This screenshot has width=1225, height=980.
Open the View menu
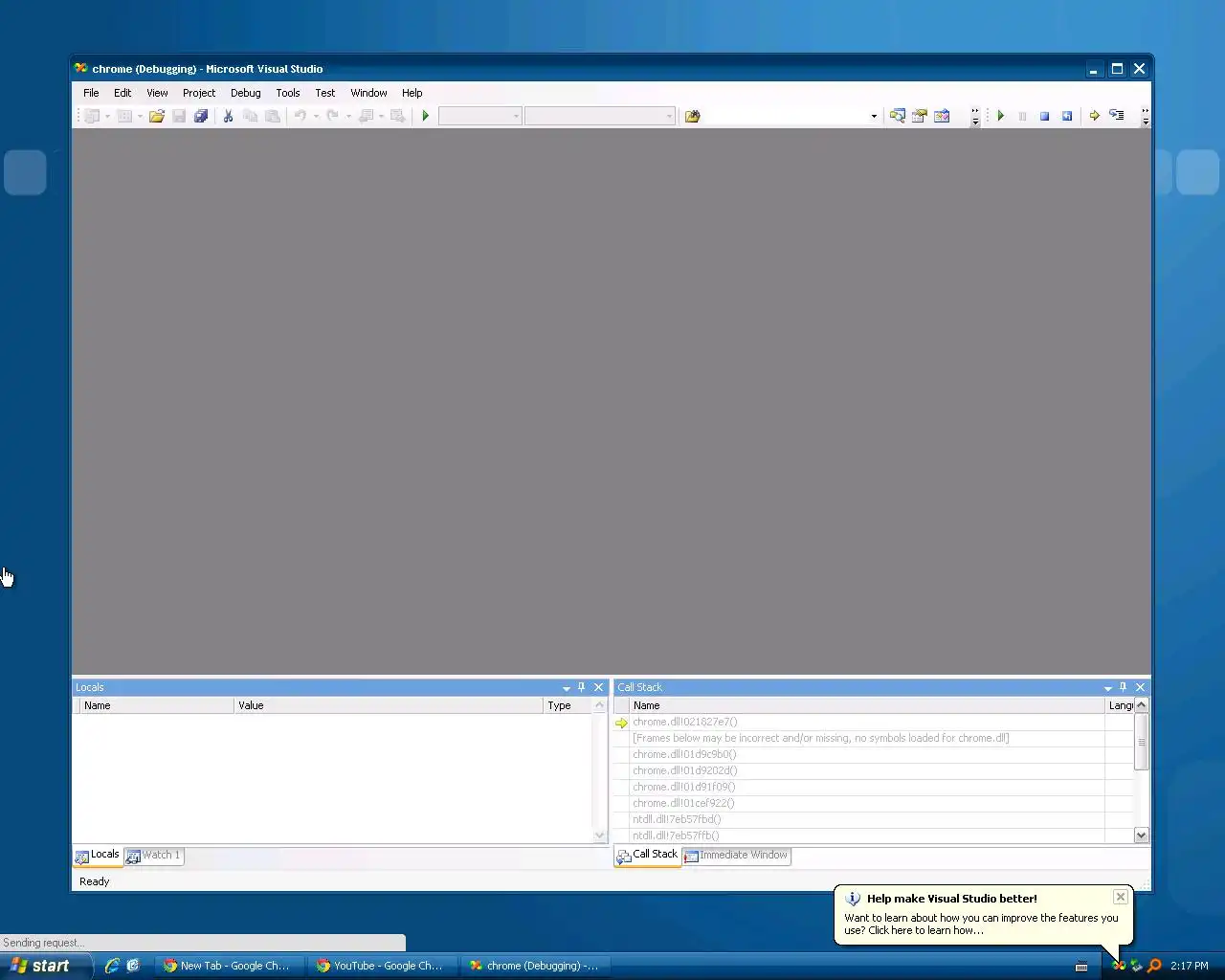coord(157,93)
